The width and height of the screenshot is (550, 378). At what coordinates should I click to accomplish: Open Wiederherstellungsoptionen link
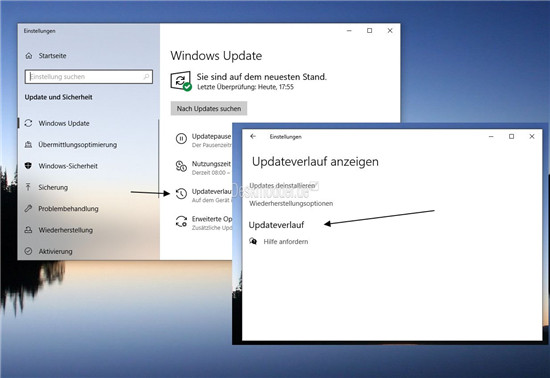pyautogui.click(x=291, y=203)
